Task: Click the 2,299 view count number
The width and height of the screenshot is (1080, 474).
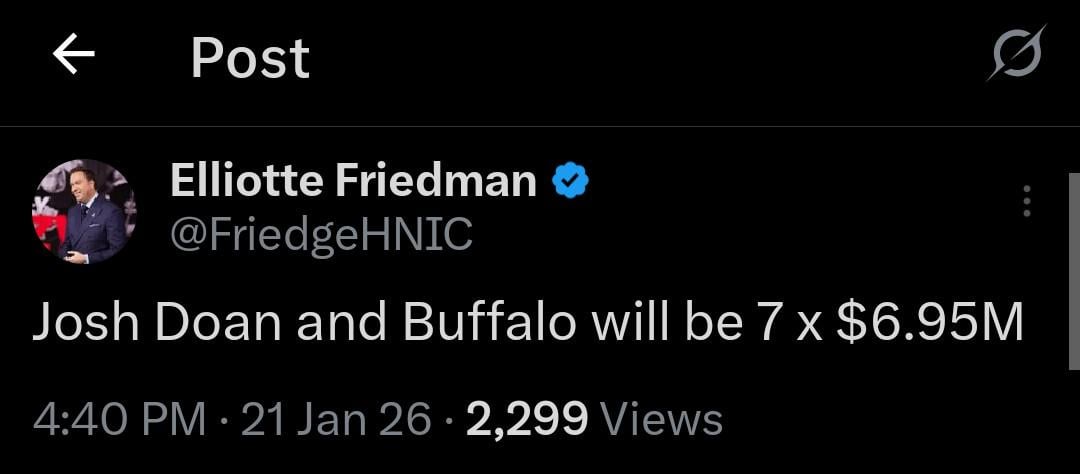Action: pyautogui.click(x=526, y=418)
